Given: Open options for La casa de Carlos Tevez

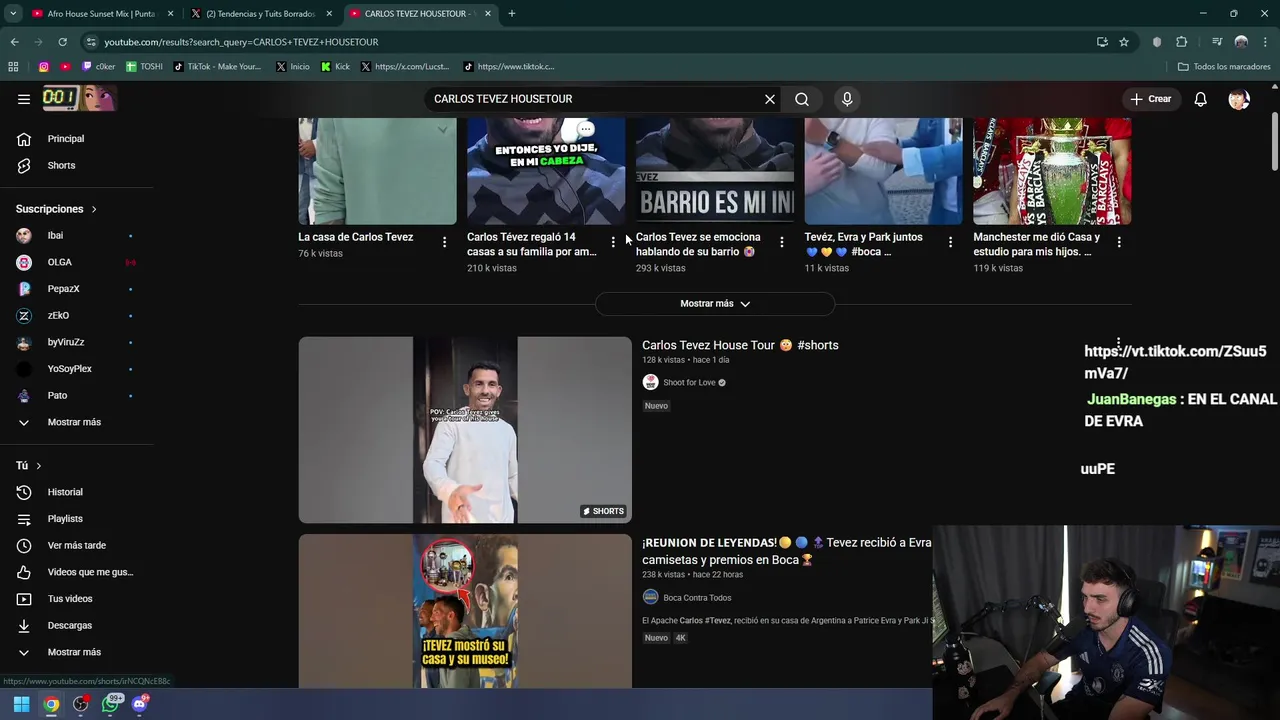Looking at the screenshot, I should coord(444,242).
